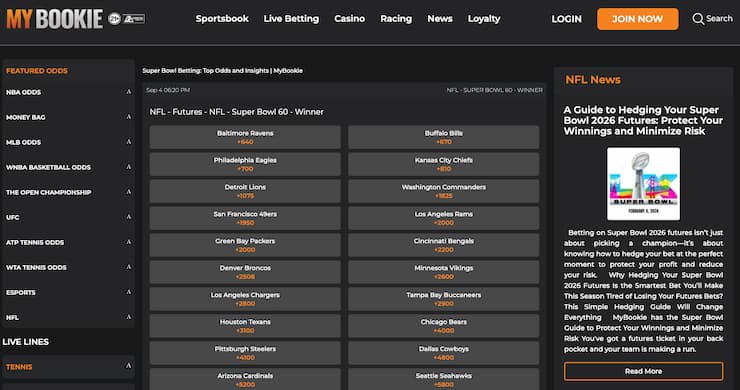740x390 pixels.
Task: Select Minnesota Vikings +2600
Action: (x=444, y=271)
